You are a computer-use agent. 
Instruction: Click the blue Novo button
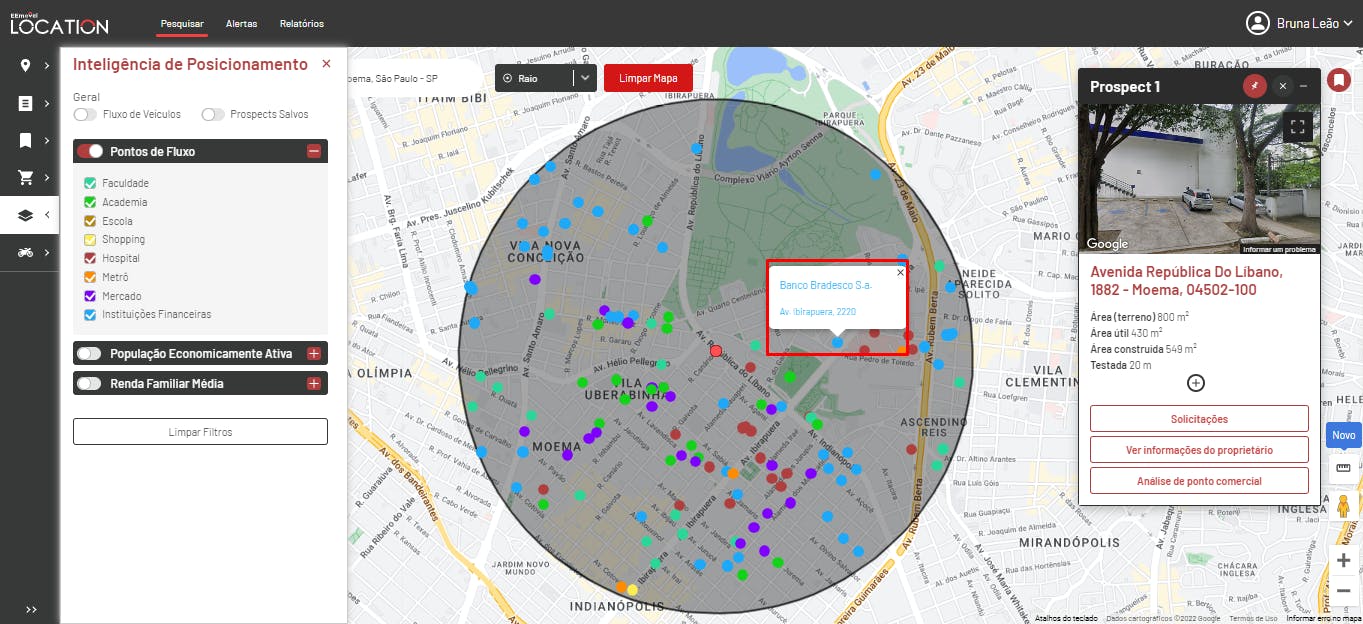click(x=1343, y=435)
